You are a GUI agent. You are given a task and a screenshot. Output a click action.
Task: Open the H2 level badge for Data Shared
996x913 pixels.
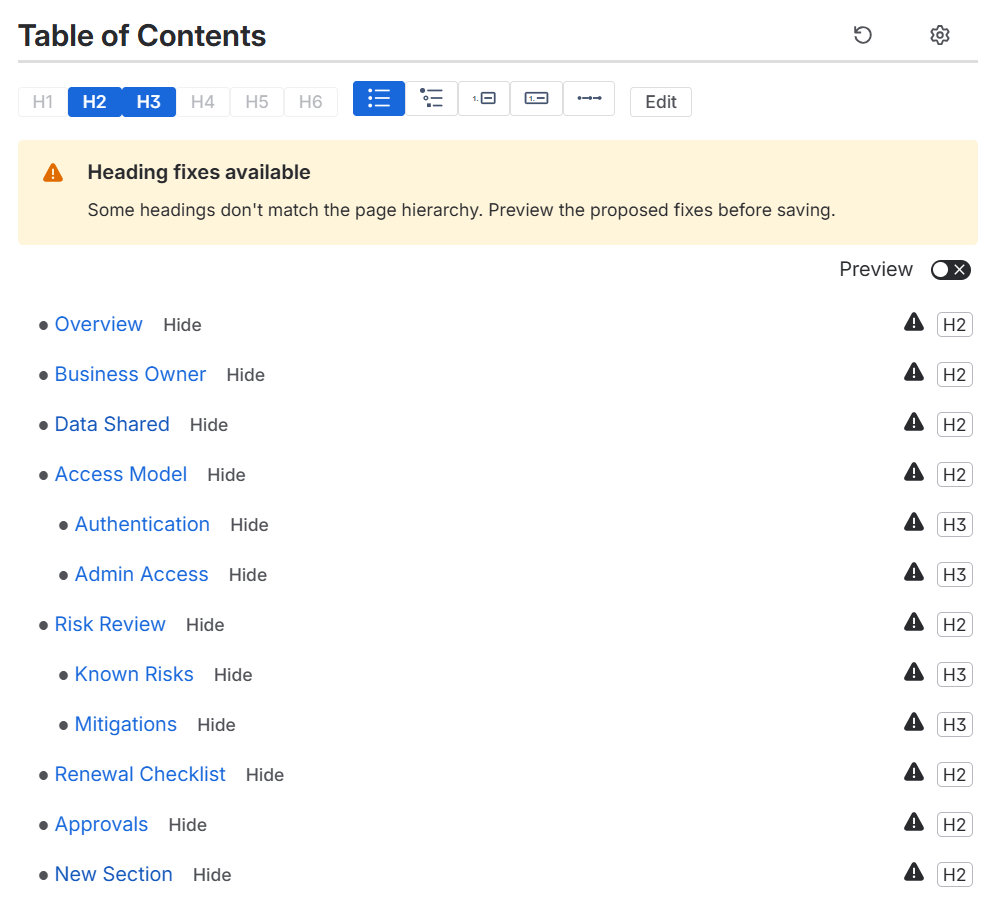point(954,424)
